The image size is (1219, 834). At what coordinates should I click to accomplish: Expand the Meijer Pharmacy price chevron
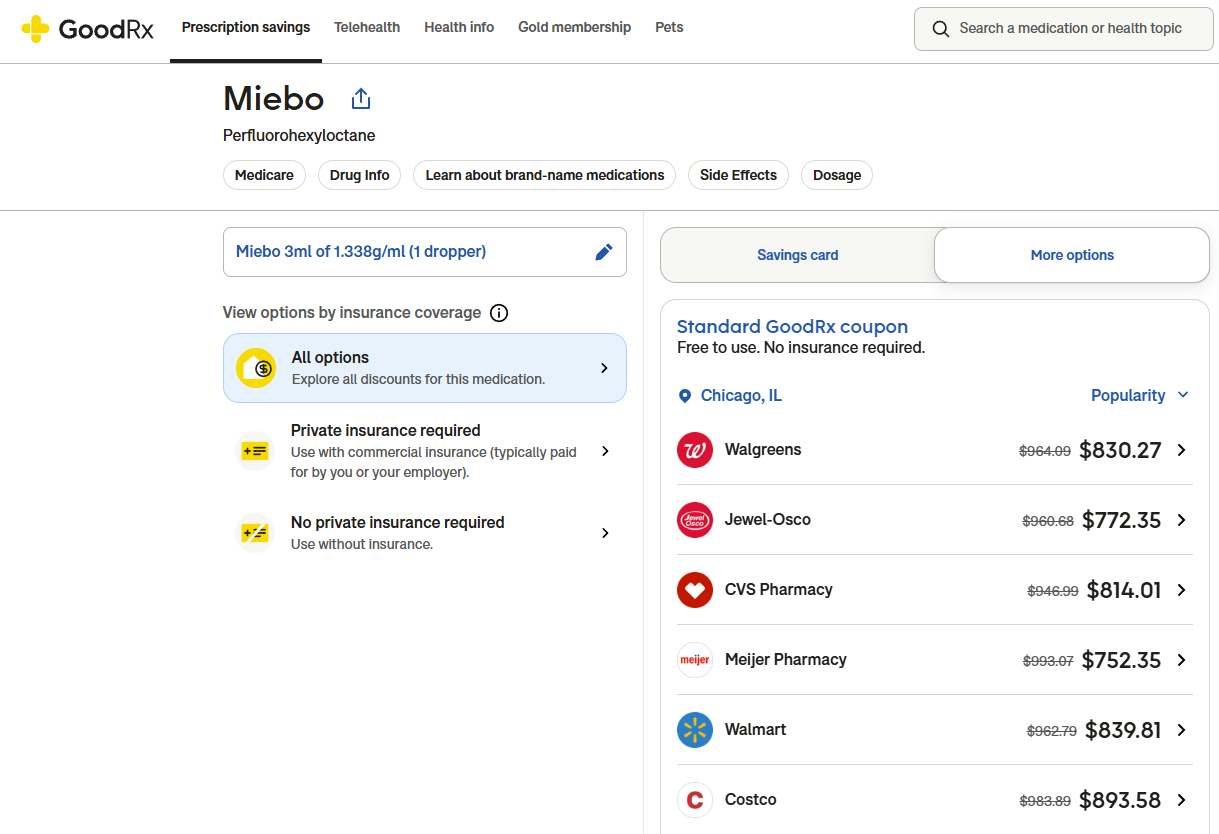pyautogui.click(x=1181, y=660)
